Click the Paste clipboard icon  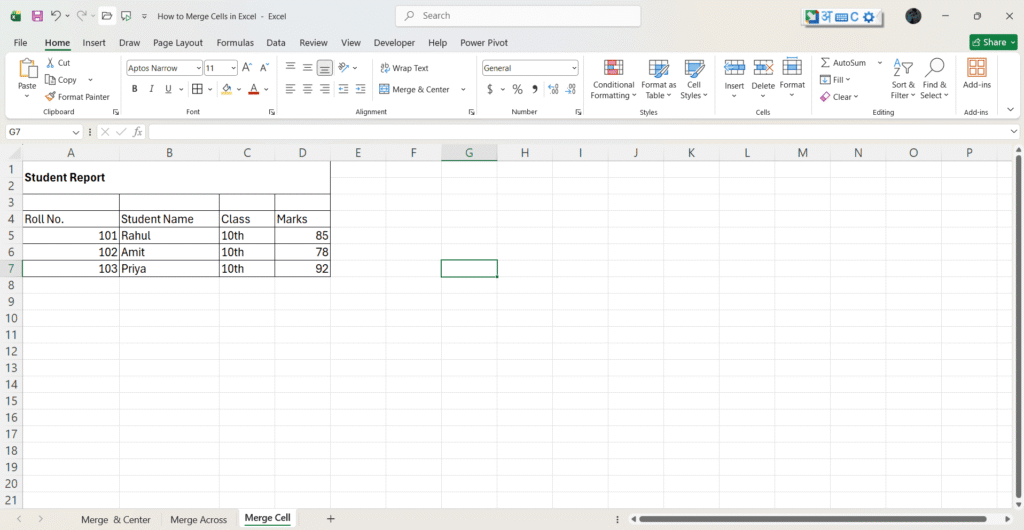[x=27, y=69]
